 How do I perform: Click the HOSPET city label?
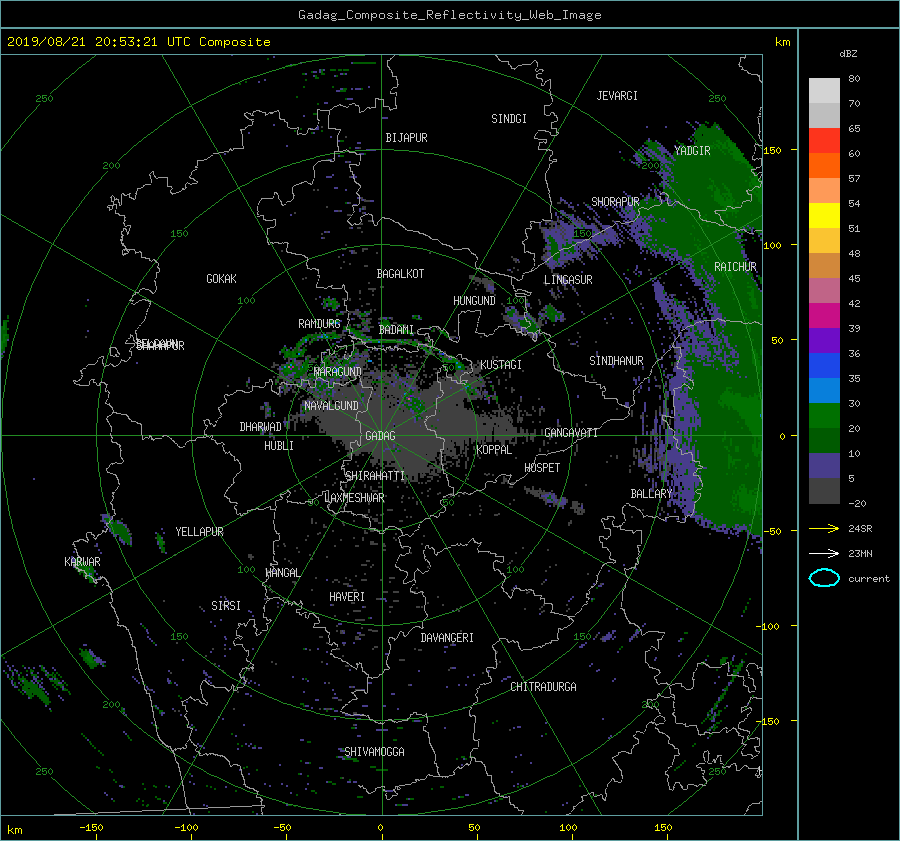[x=542, y=468]
